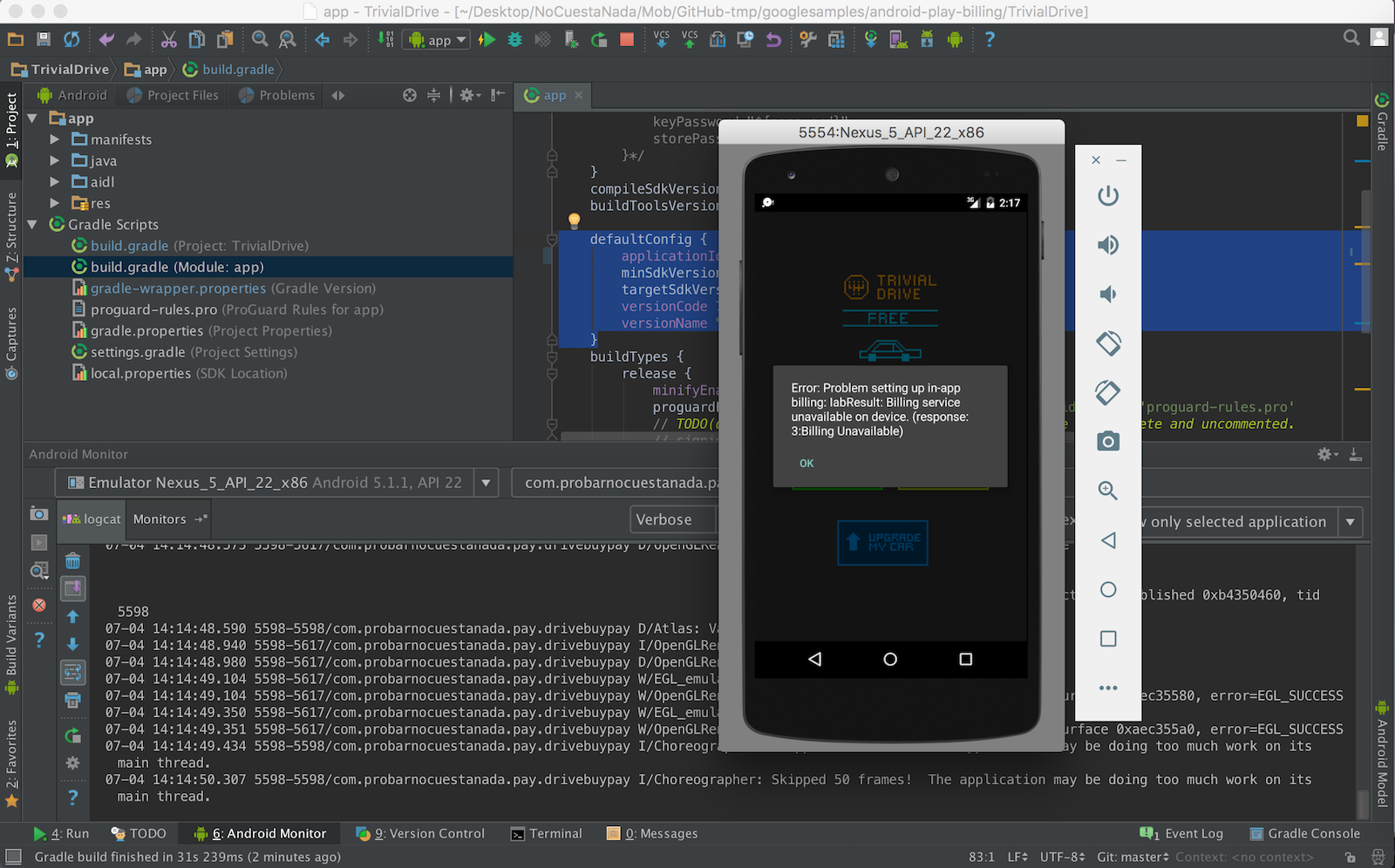The height and width of the screenshot is (868, 1395).
Task: Switch to Problems view tab
Action: click(x=276, y=95)
